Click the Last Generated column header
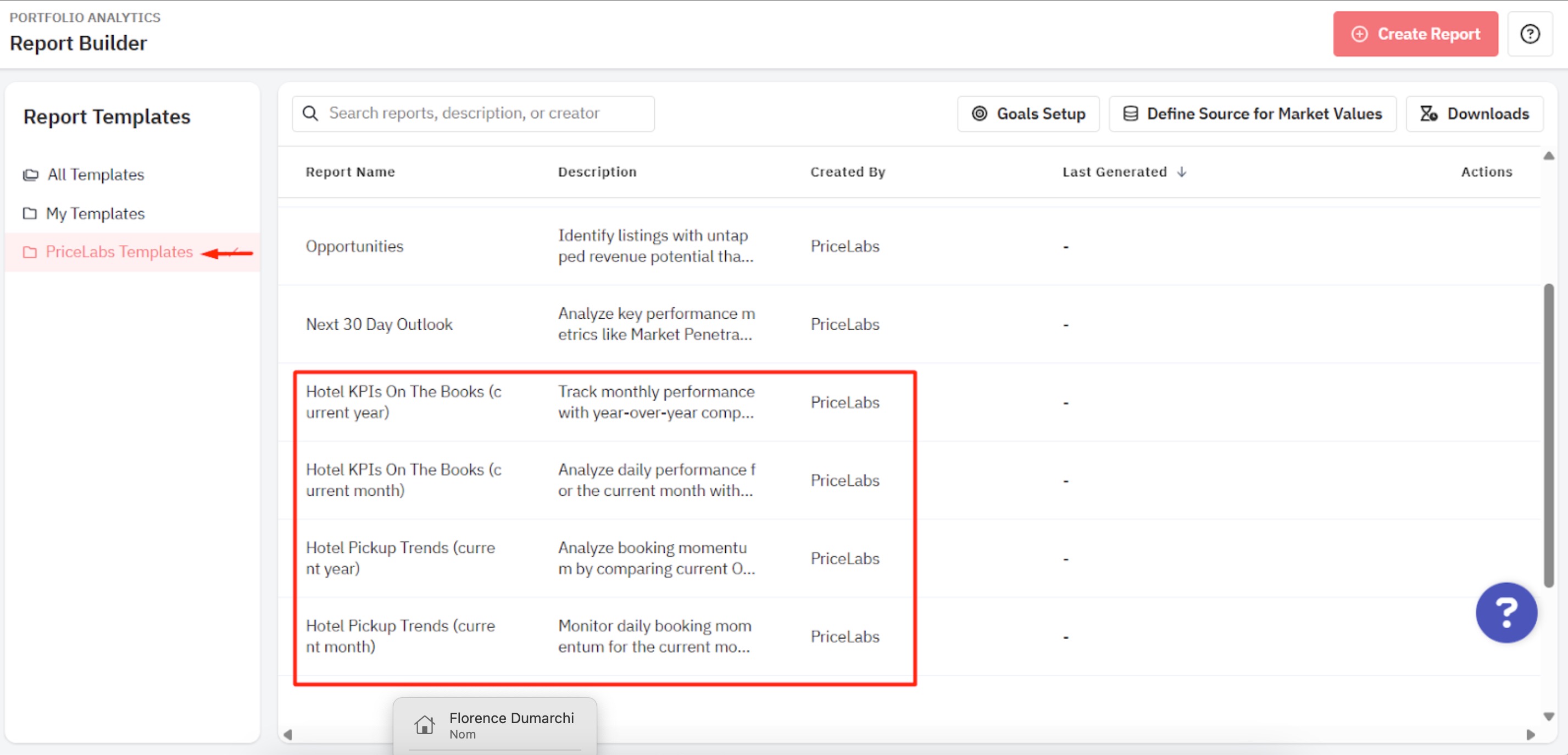The width and height of the screenshot is (1568, 755). pos(1115,173)
